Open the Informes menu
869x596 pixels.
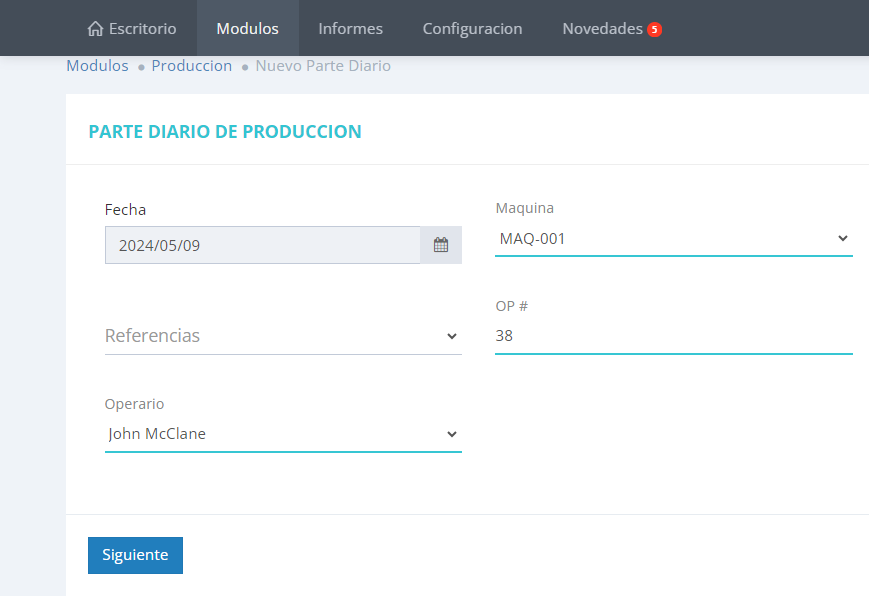350,29
